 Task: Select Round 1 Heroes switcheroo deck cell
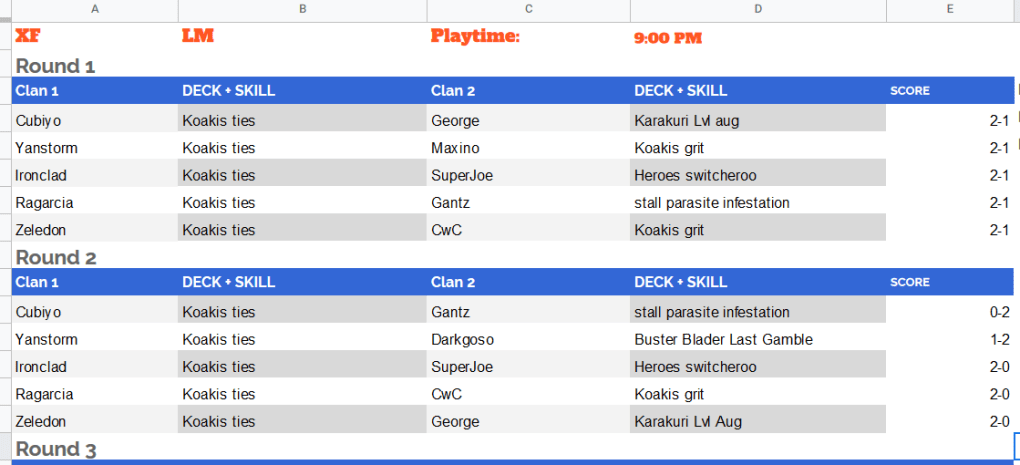(758, 175)
